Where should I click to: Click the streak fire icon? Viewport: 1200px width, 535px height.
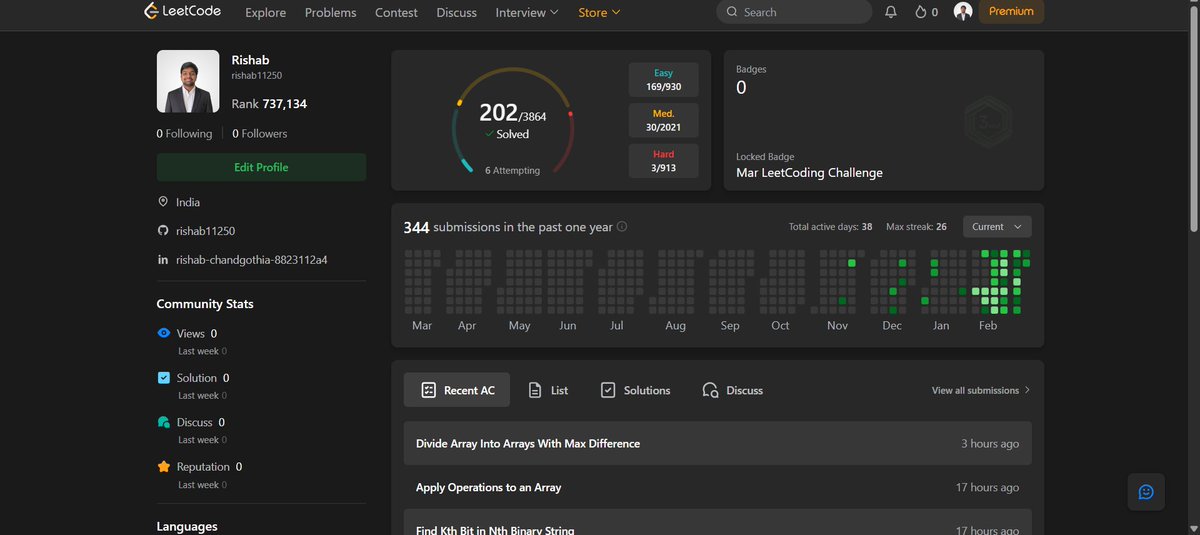pyautogui.click(x=921, y=12)
